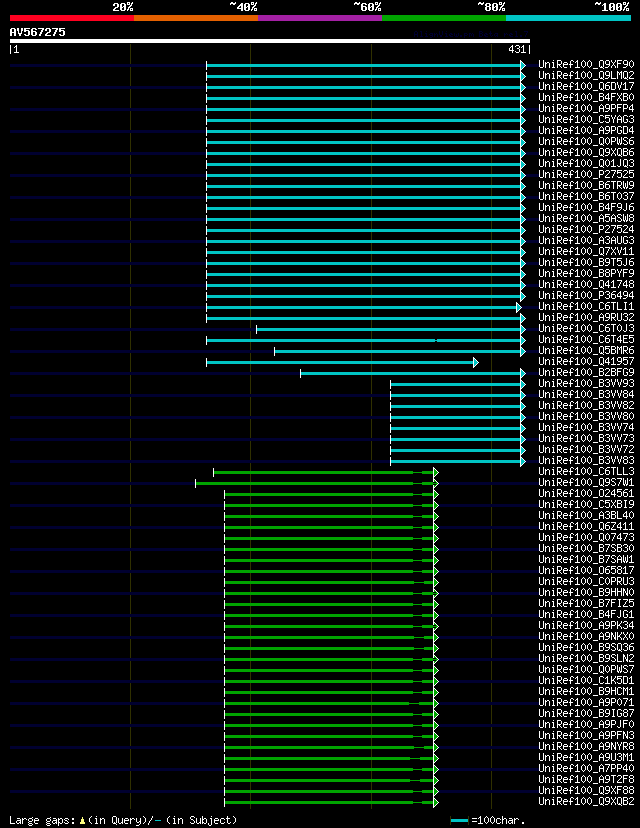This screenshot has height=828, width=640.
Task: Open hit UniRef100_Q9XF90
Action: [586, 64]
